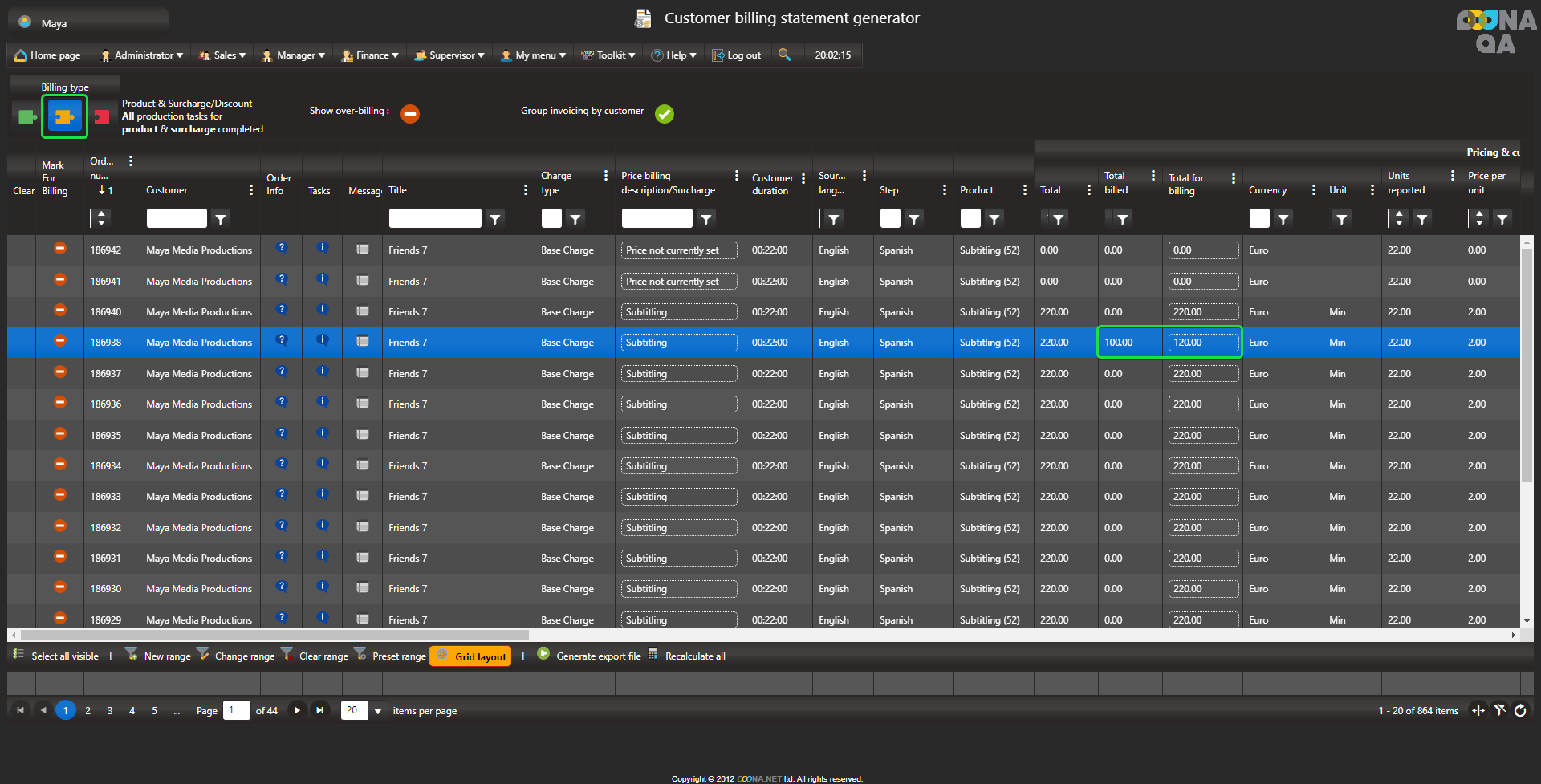Open message icon for order 186937
Screen dimensions: 1541x784
[x=363, y=373]
